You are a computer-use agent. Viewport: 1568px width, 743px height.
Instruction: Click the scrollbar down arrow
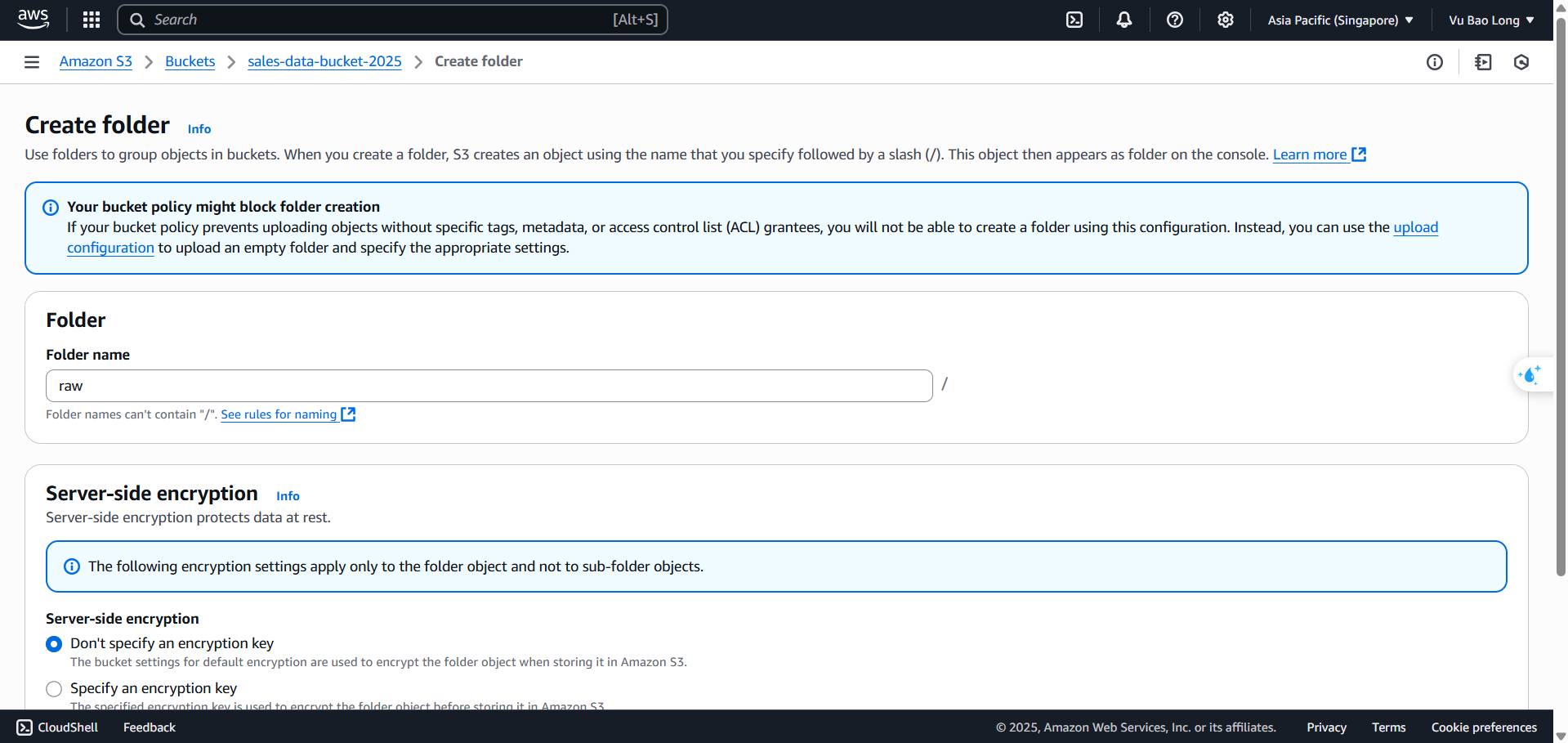1561,736
